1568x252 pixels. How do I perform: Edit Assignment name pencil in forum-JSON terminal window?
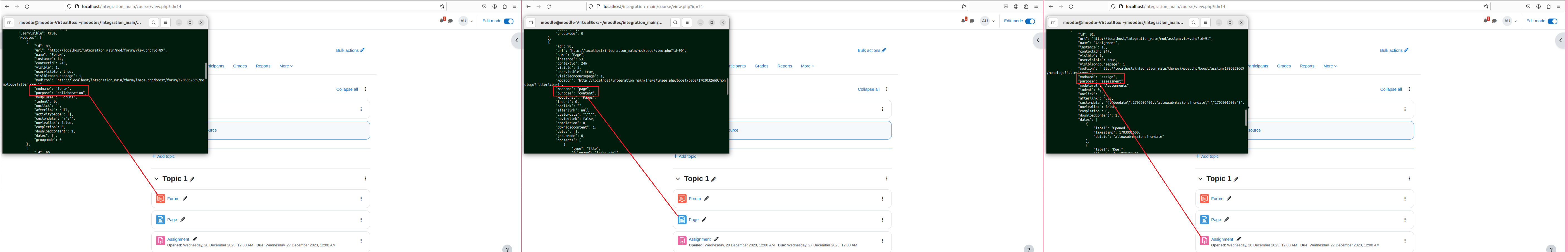coord(195,239)
